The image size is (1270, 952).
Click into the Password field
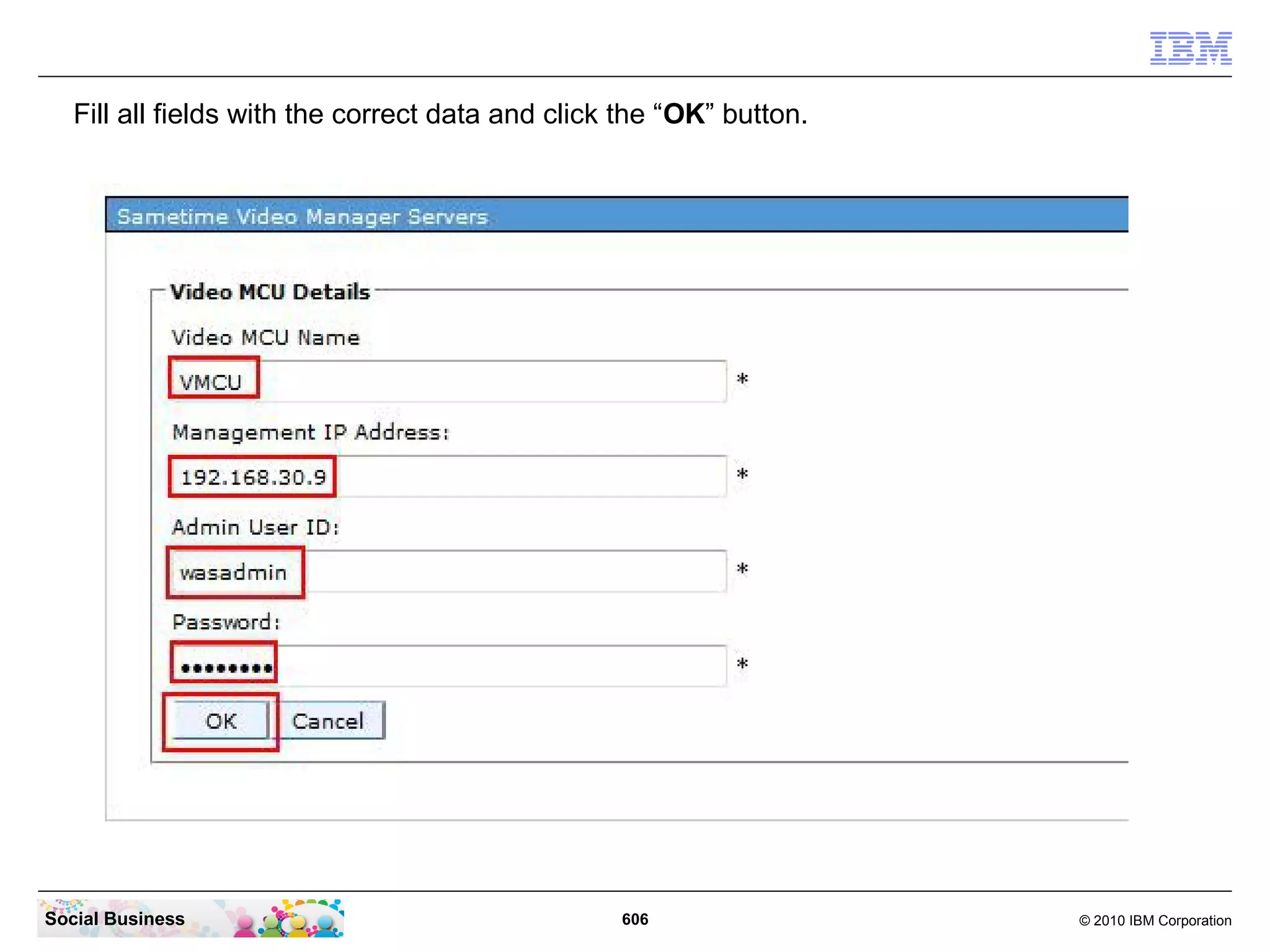pyautogui.click(x=448, y=666)
